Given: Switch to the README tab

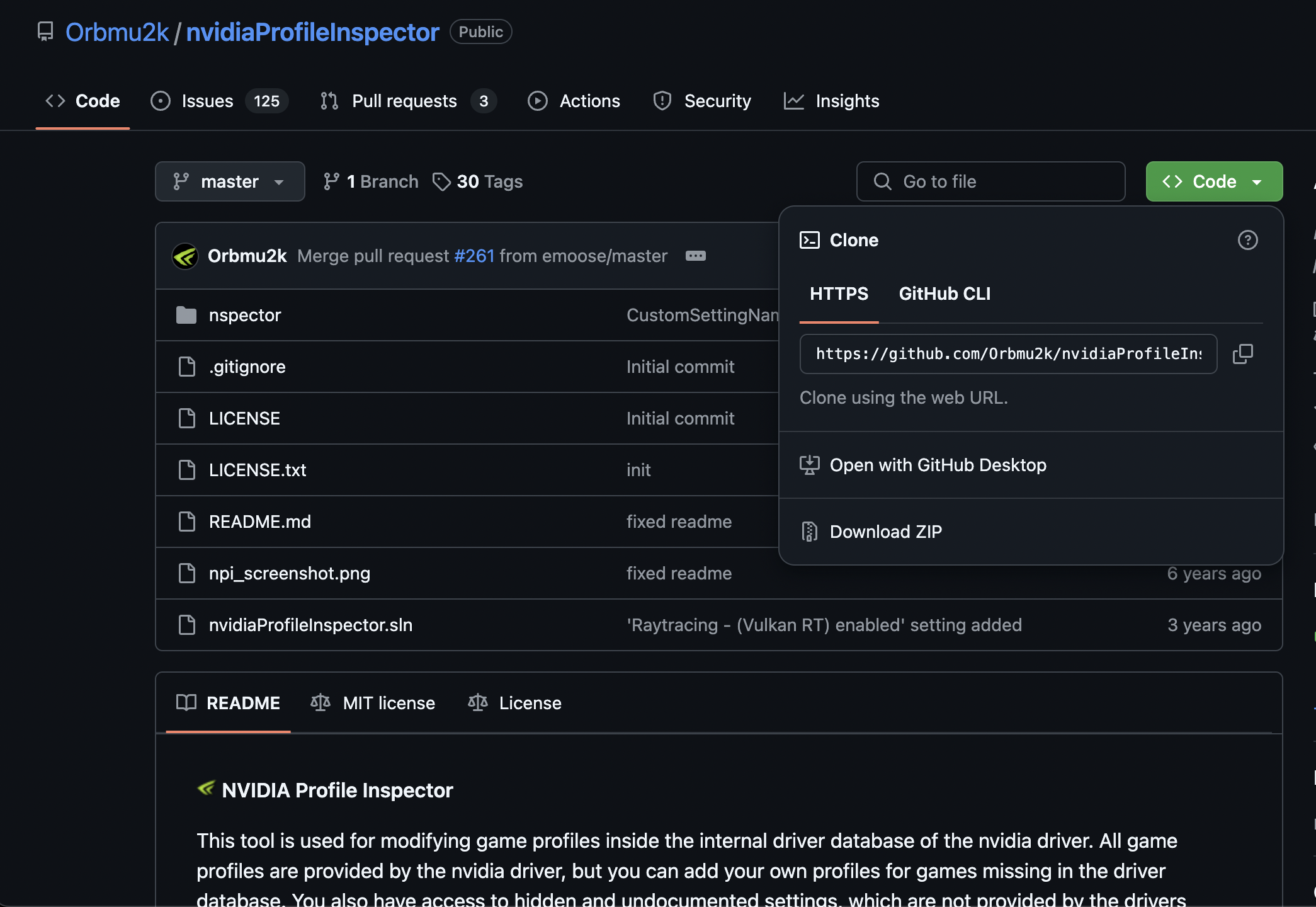Looking at the screenshot, I should (229, 703).
